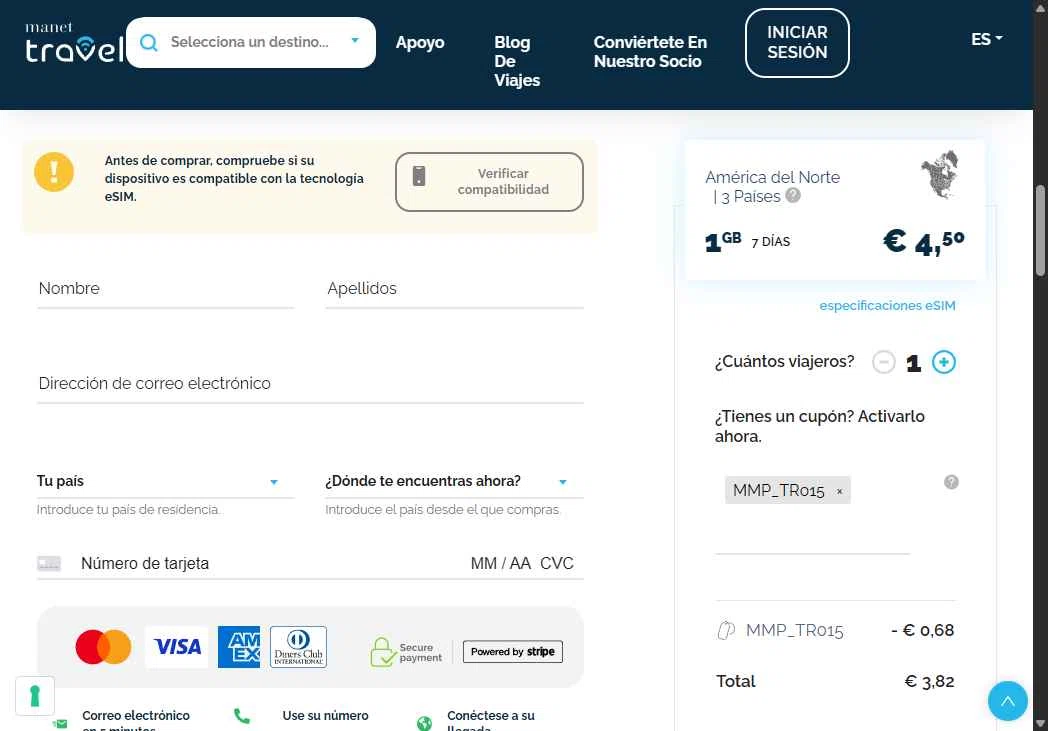Click the Diners Club logo
The image size is (1048, 731).
pyautogui.click(x=298, y=647)
